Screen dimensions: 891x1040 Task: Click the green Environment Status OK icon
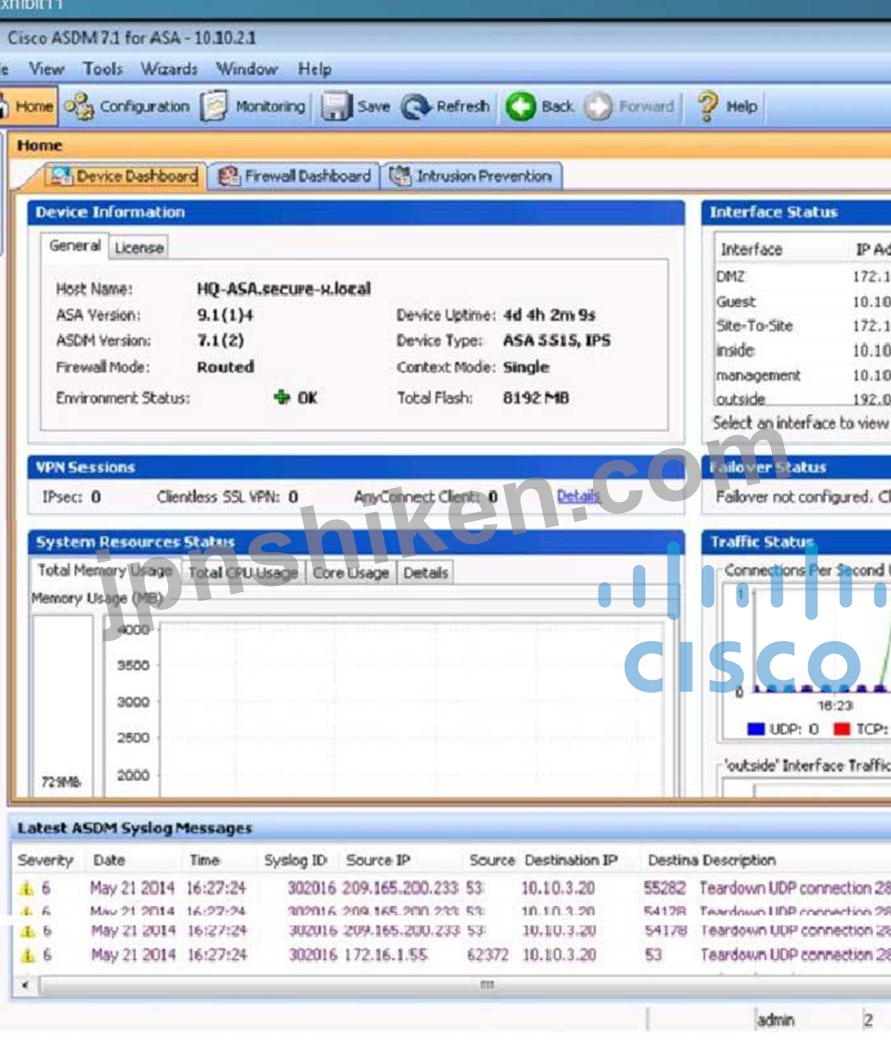click(282, 397)
